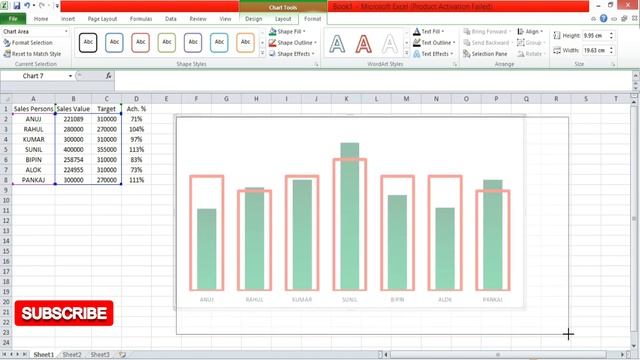Apply the first blue outline WordArt style
Viewport: 640px width, 360px height.
pos(337,44)
